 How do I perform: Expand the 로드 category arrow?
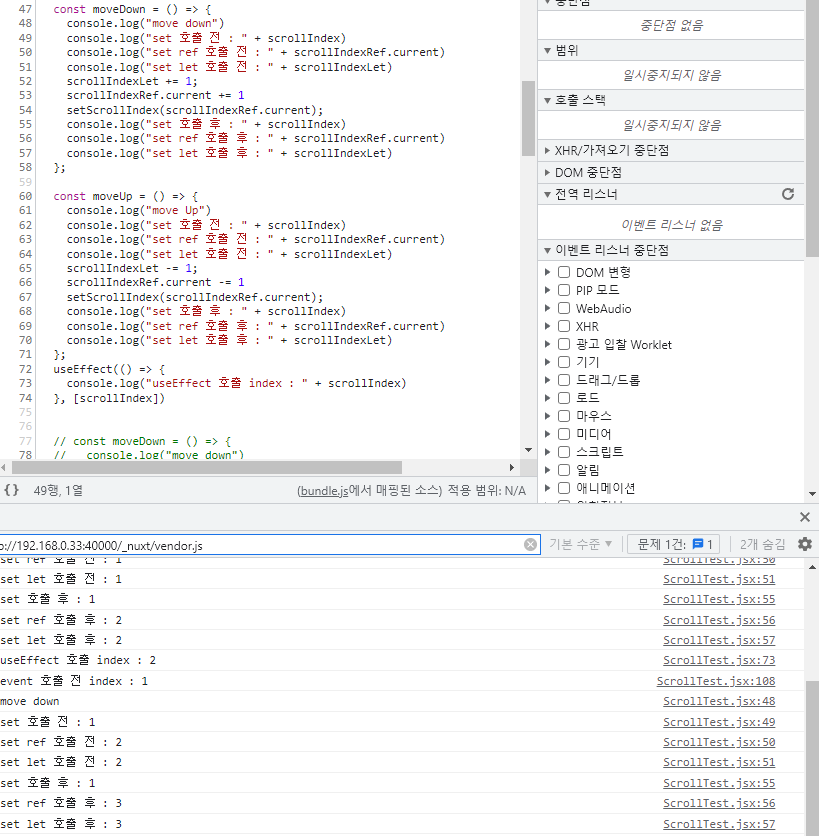pyautogui.click(x=547, y=398)
